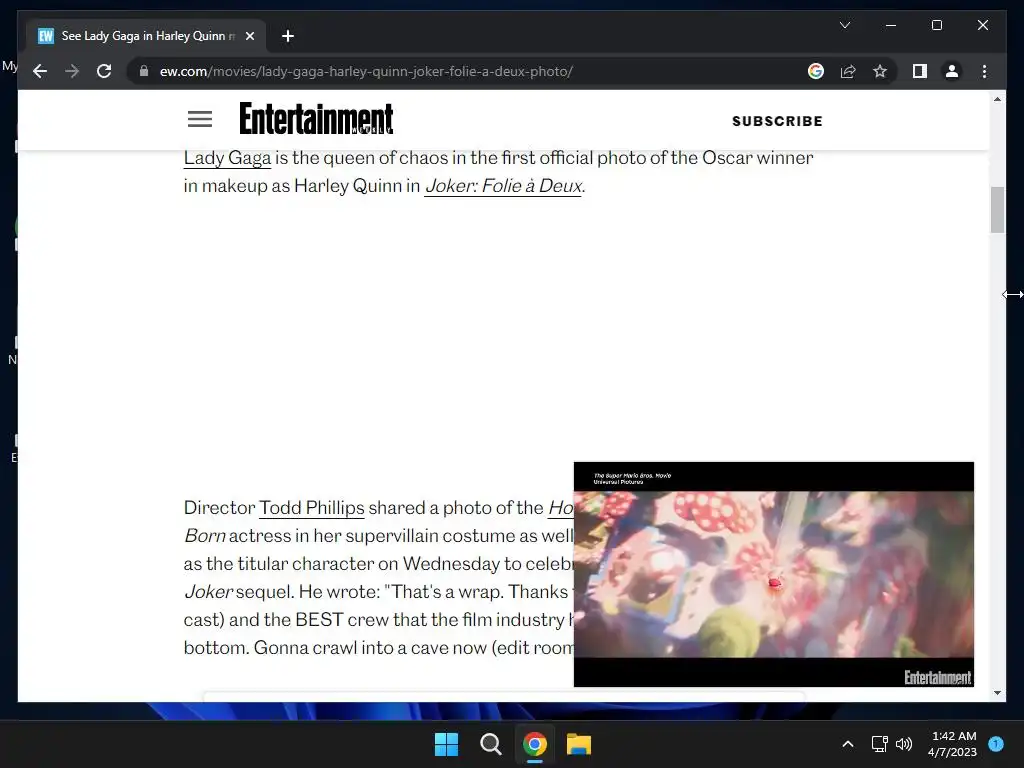Open Windows taskbar search
This screenshot has width=1024, height=768.
click(x=490, y=744)
